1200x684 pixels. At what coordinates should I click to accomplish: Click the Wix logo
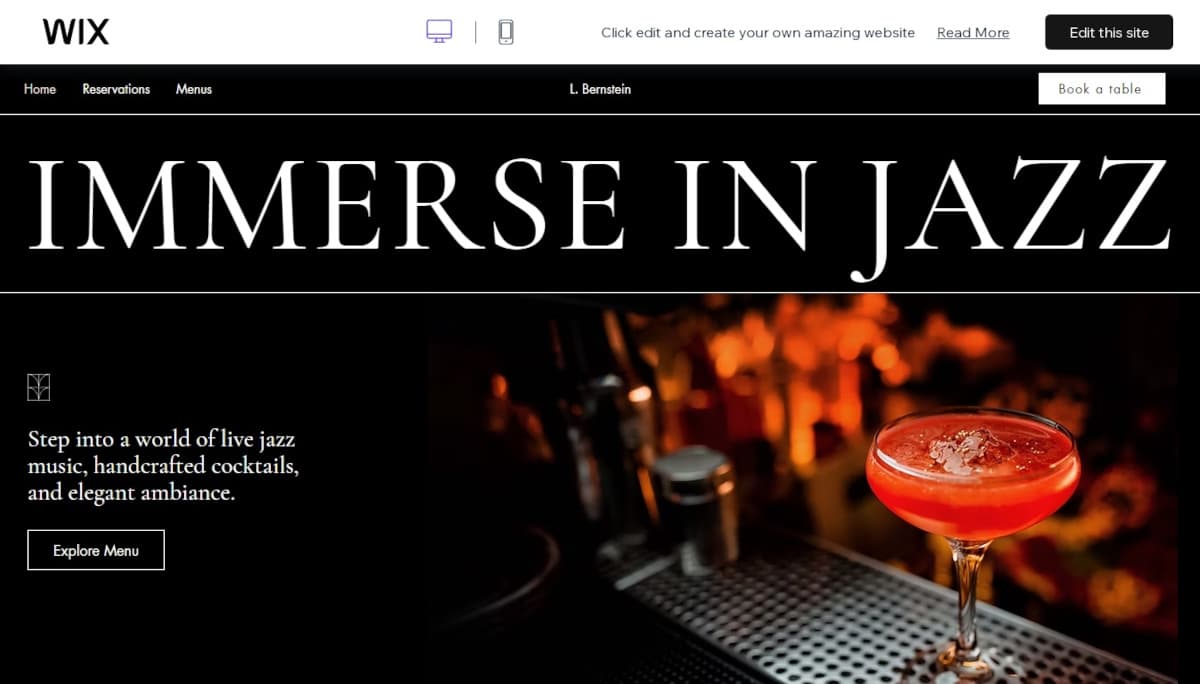click(76, 32)
